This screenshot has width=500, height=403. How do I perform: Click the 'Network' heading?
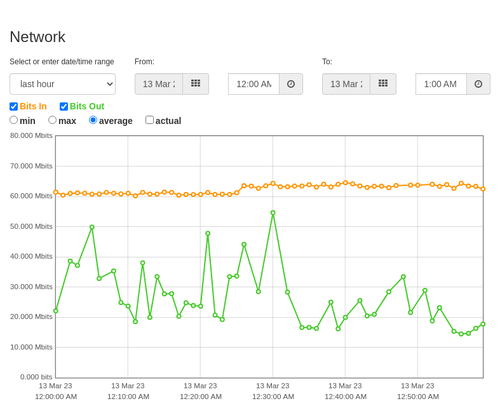coord(37,37)
